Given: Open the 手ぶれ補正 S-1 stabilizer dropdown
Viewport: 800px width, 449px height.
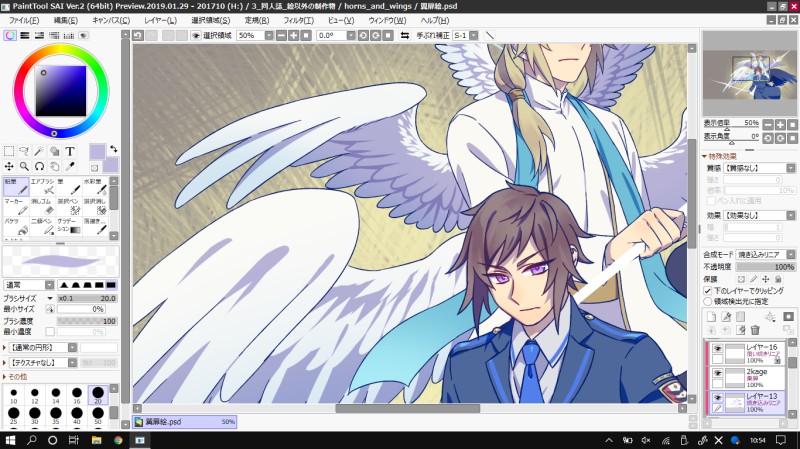Looking at the screenshot, I should click(473, 35).
